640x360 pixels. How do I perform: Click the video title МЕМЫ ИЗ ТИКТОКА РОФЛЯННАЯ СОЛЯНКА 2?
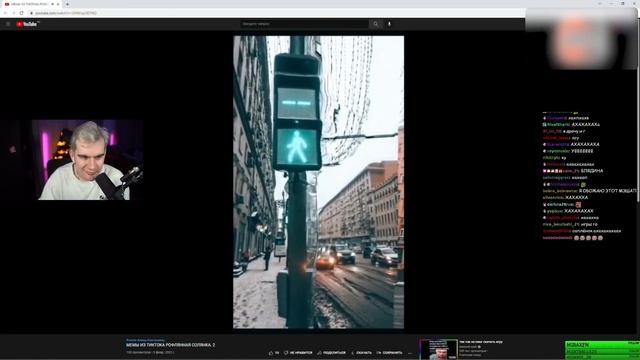click(171, 345)
